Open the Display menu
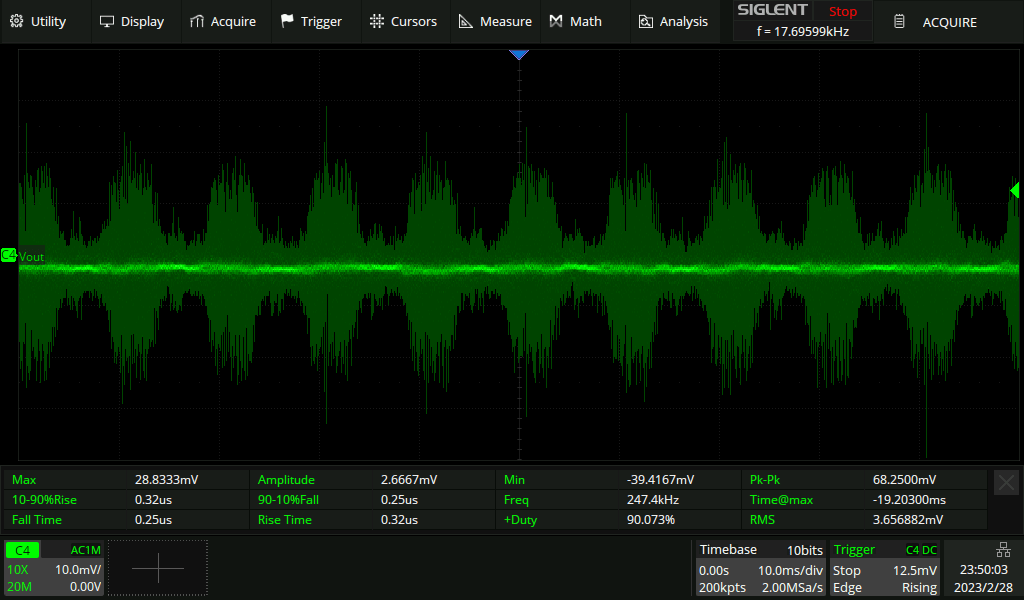The image size is (1024, 600). coord(131,22)
